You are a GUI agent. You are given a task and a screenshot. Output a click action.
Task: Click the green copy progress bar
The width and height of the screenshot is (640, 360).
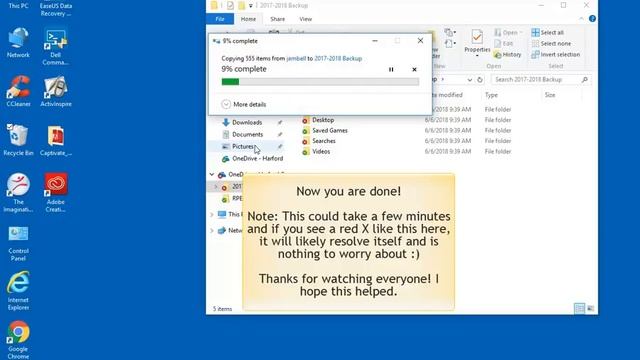(320, 82)
